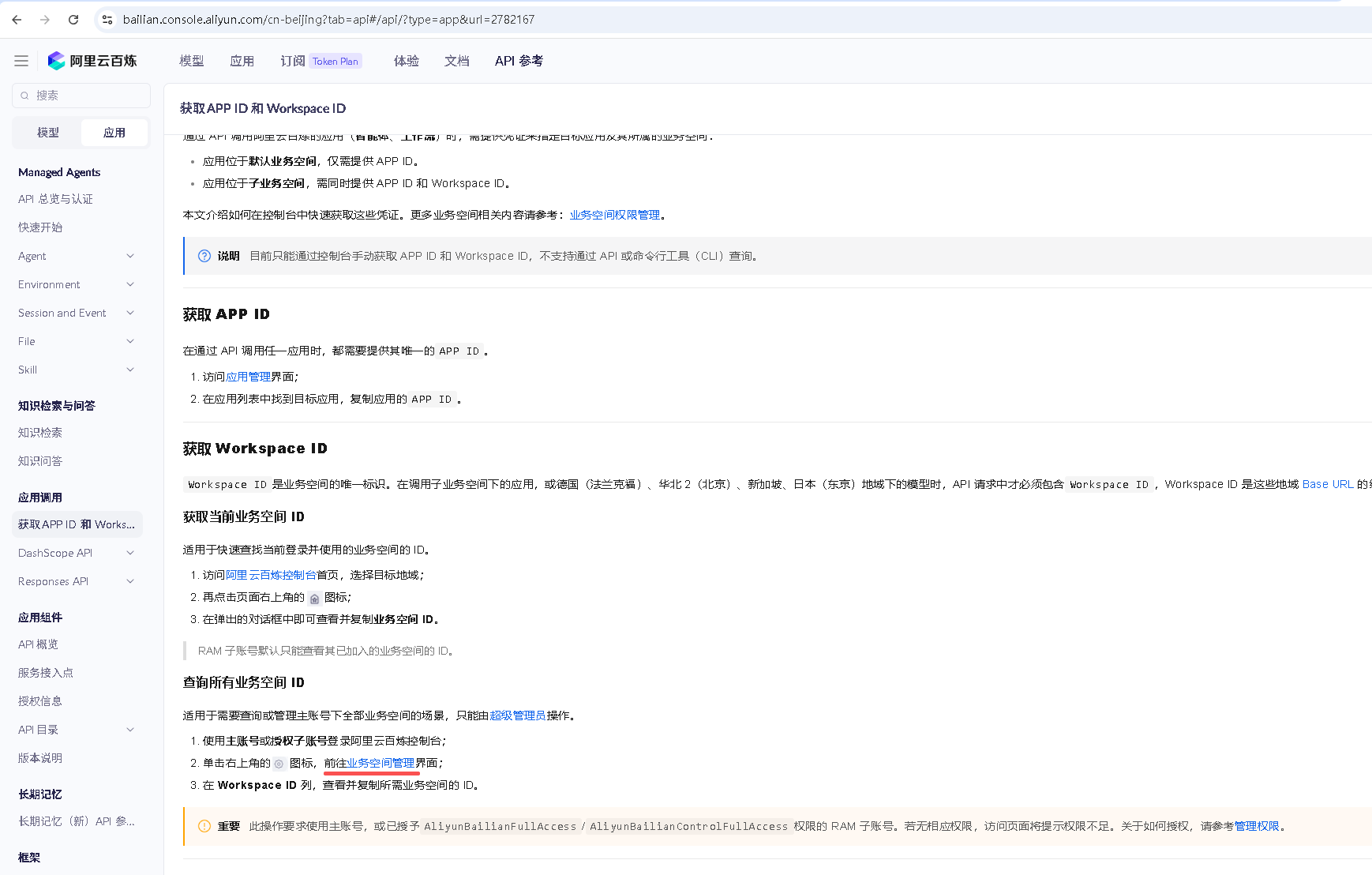
Task: Open the API 参考 navigation item
Action: coord(519,61)
